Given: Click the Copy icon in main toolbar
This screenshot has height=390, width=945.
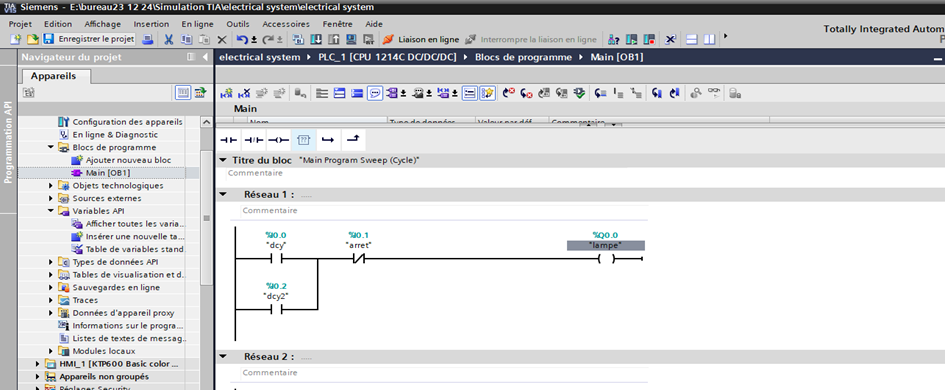Looking at the screenshot, I should (187, 40).
